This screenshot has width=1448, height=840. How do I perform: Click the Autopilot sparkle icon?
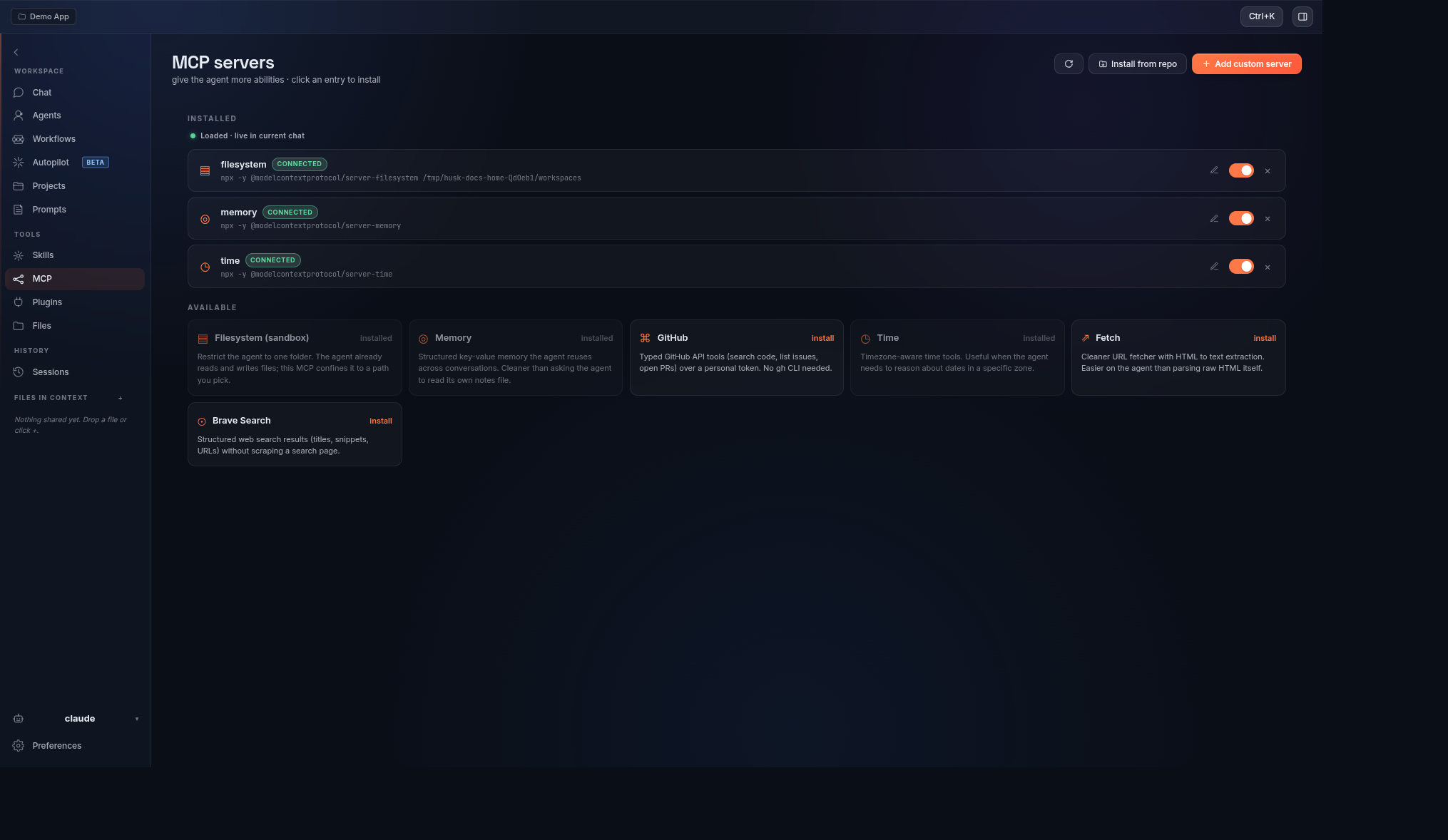(19, 163)
